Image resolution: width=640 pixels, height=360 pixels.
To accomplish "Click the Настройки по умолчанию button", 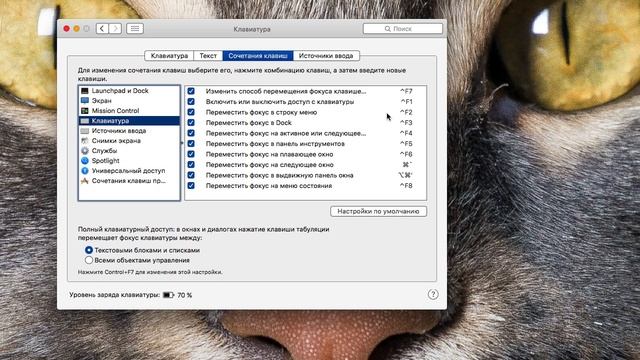I will point(378,211).
